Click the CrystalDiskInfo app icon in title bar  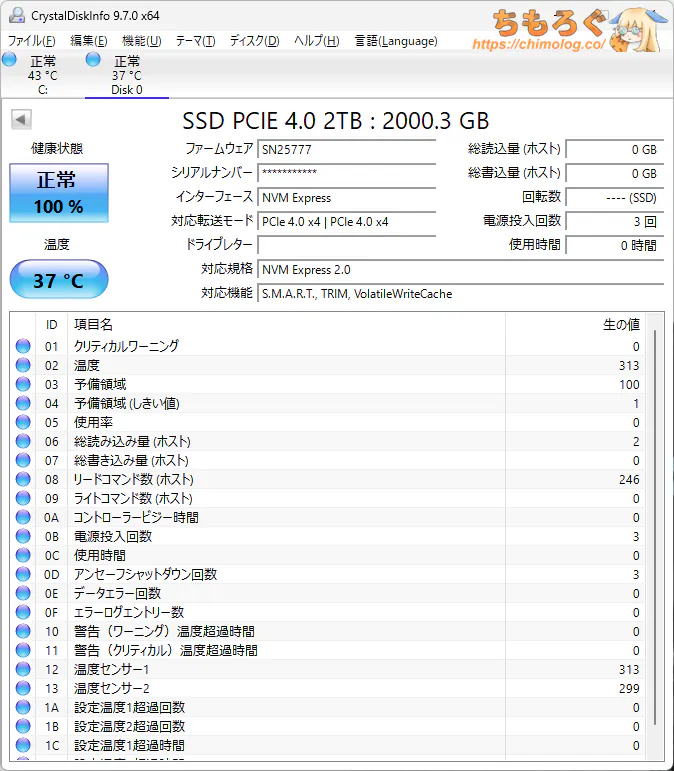tap(16, 15)
